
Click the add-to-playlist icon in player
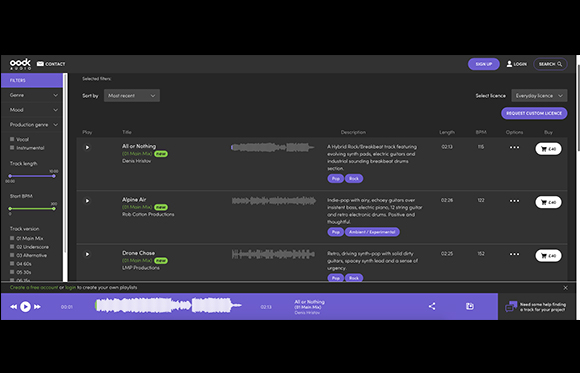470,306
